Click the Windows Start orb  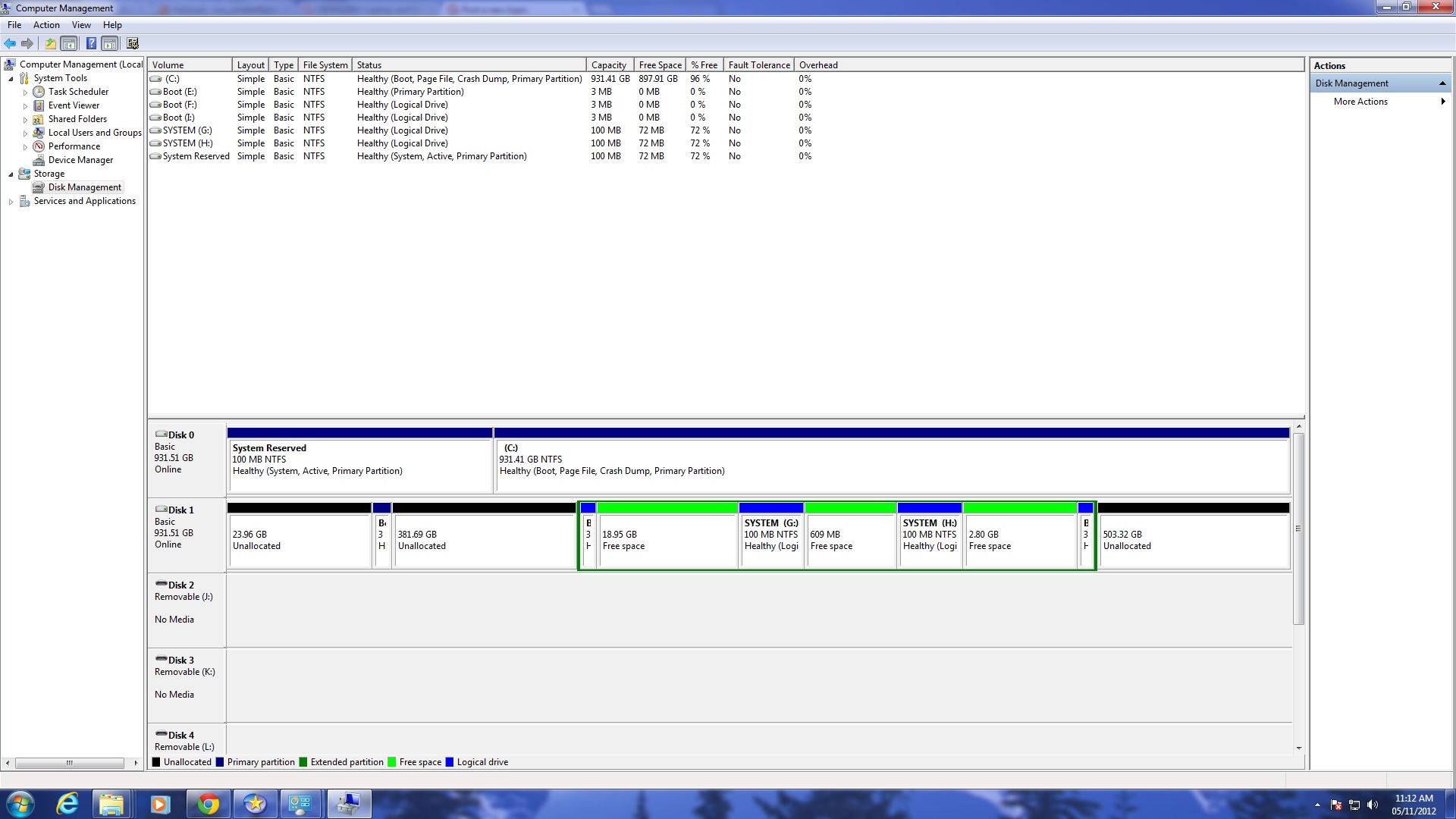[x=20, y=804]
